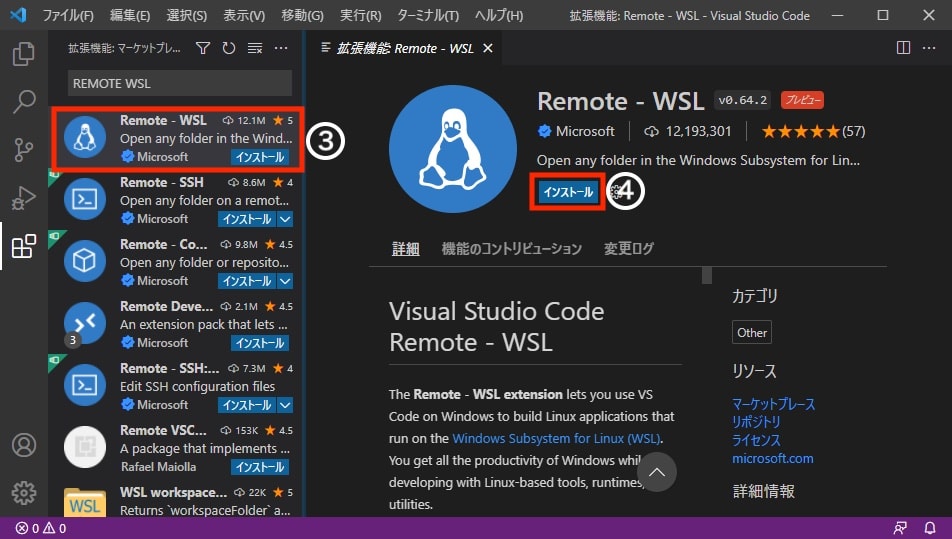Click the VS Code logo in title bar
The height and width of the screenshot is (539, 952).
(x=18, y=15)
